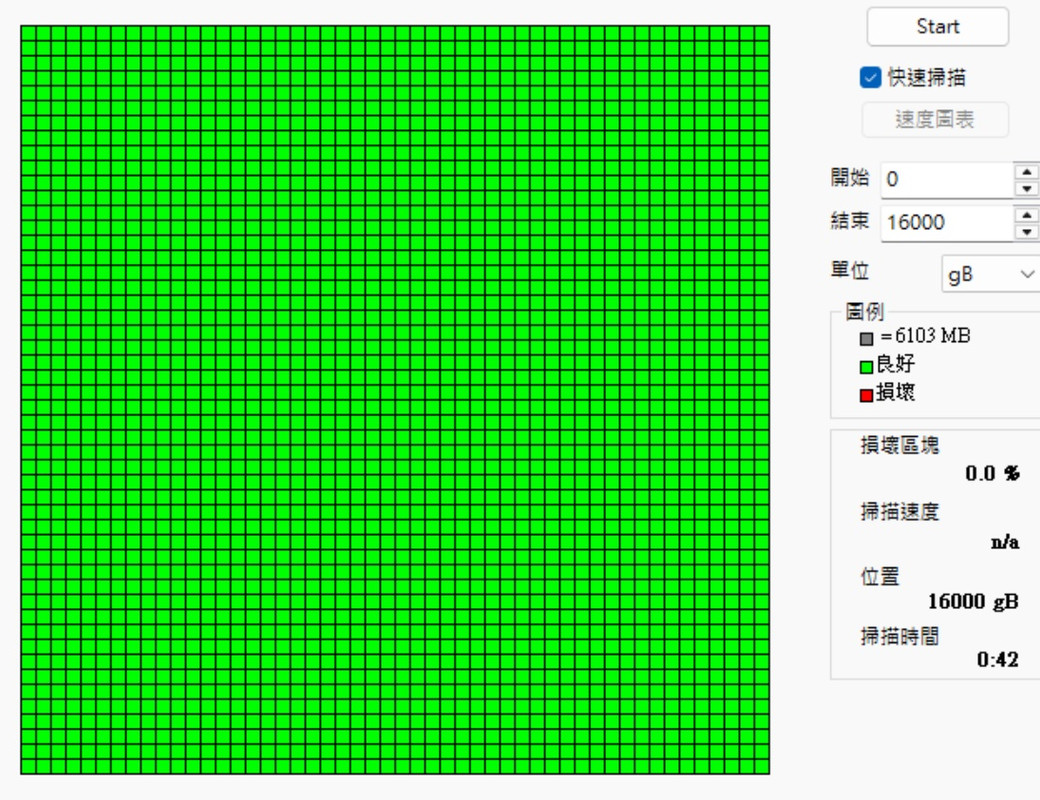Click the 結束 label text
Viewport: 1040px width, 800px height.
[850, 220]
